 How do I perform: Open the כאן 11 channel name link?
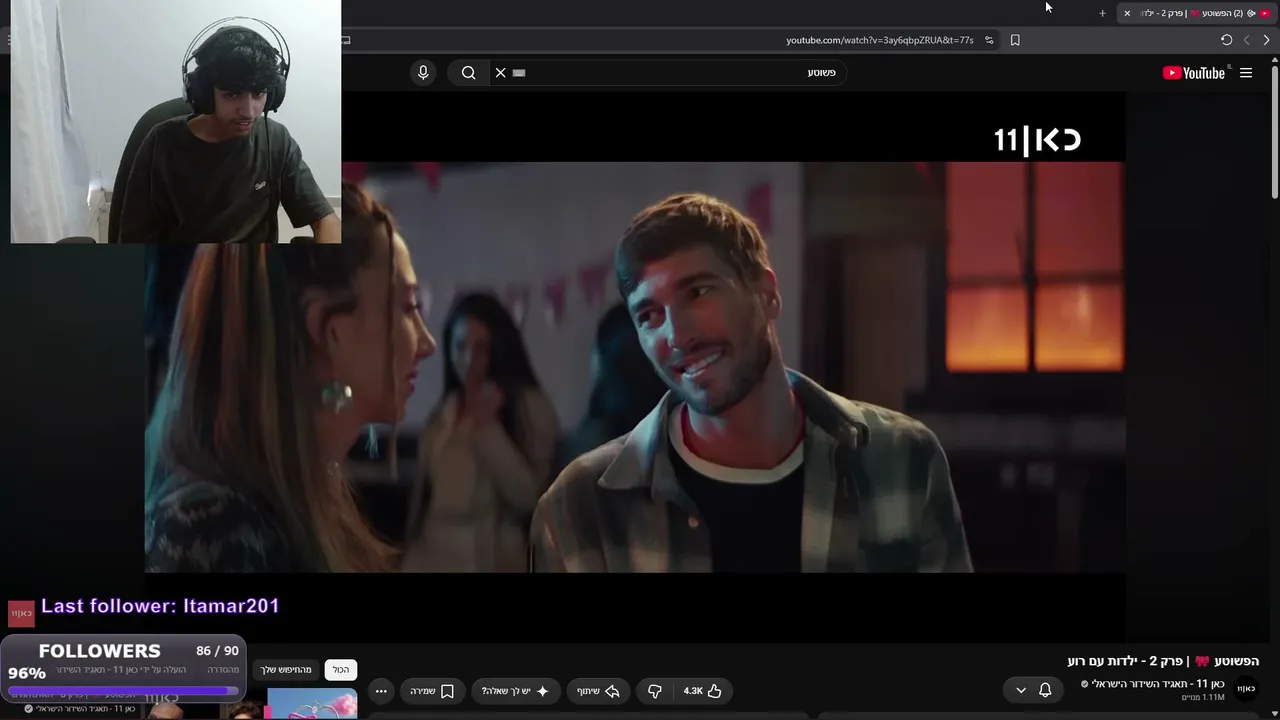tap(1159, 684)
